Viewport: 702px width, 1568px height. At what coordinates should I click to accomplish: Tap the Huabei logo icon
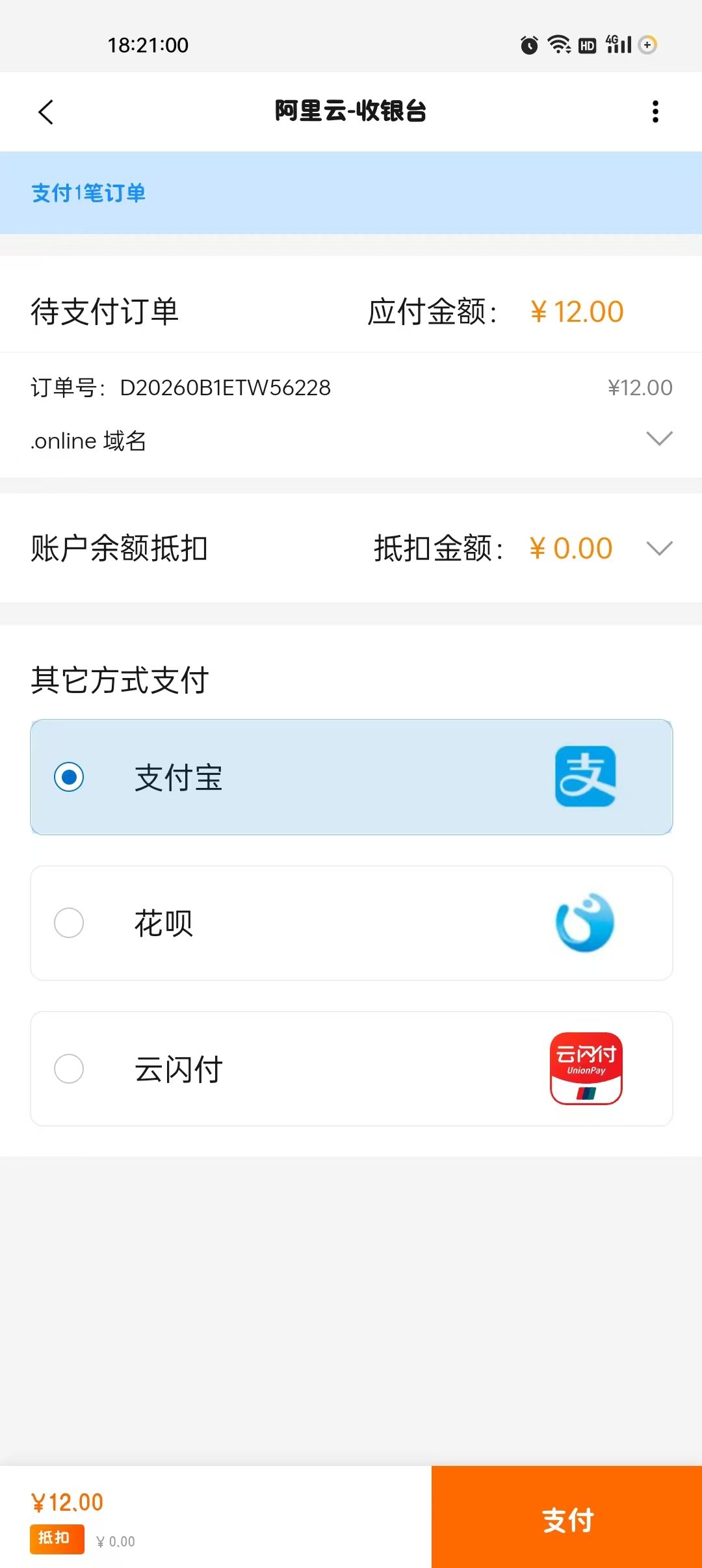(585, 922)
